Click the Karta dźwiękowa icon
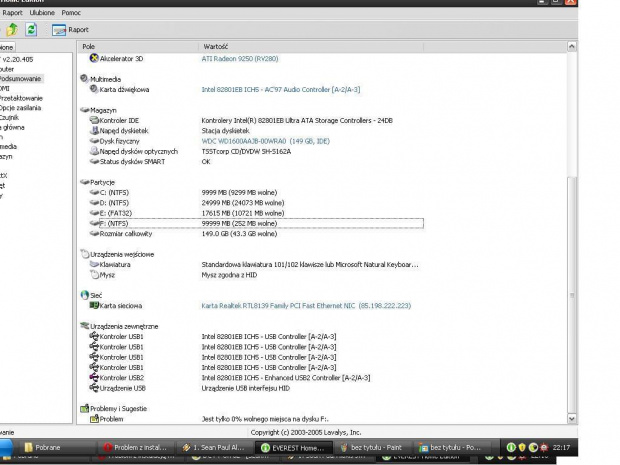The height and width of the screenshot is (465, 620). (94, 89)
